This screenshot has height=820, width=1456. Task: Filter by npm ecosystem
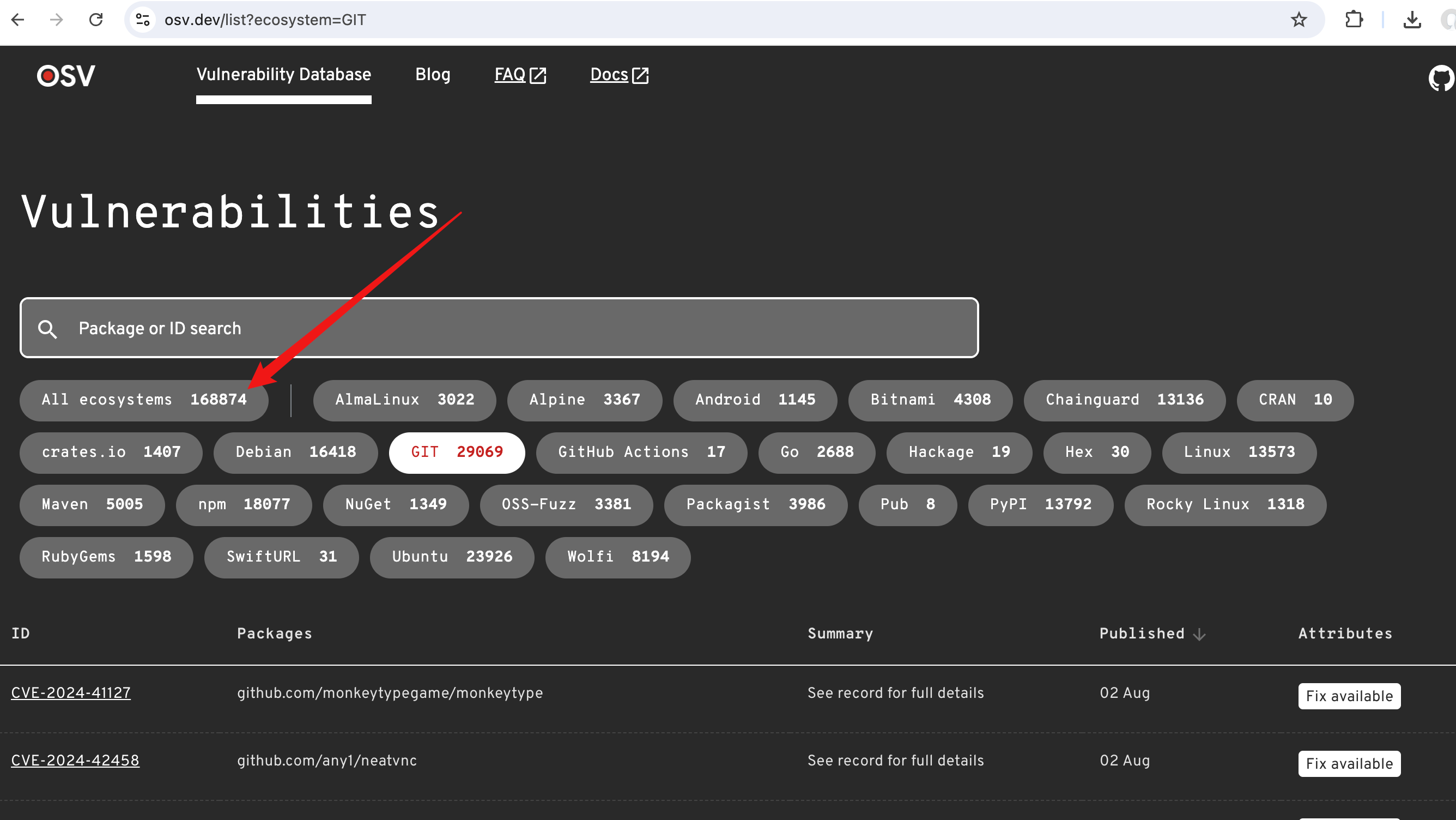coord(244,504)
